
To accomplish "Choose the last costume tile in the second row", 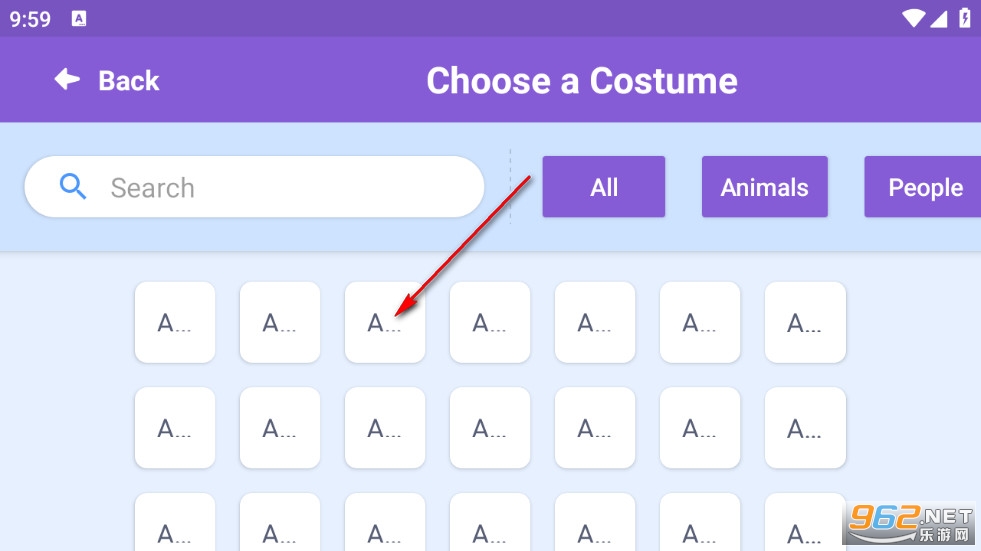I will point(805,427).
